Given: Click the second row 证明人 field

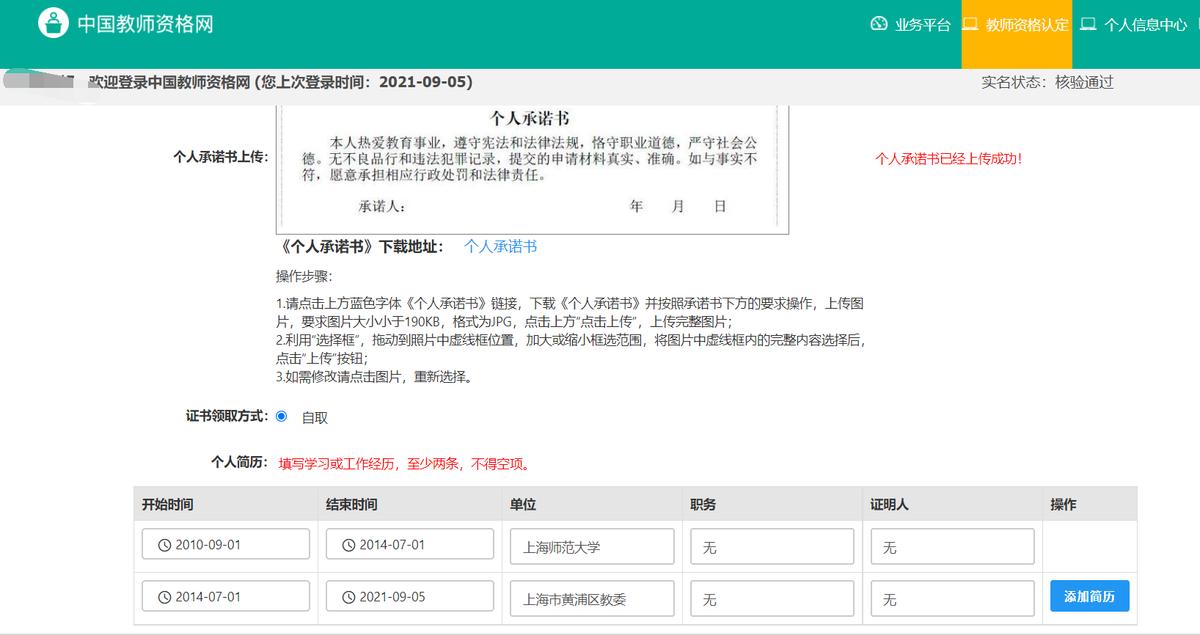Looking at the screenshot, I should (x=952, y=595).
